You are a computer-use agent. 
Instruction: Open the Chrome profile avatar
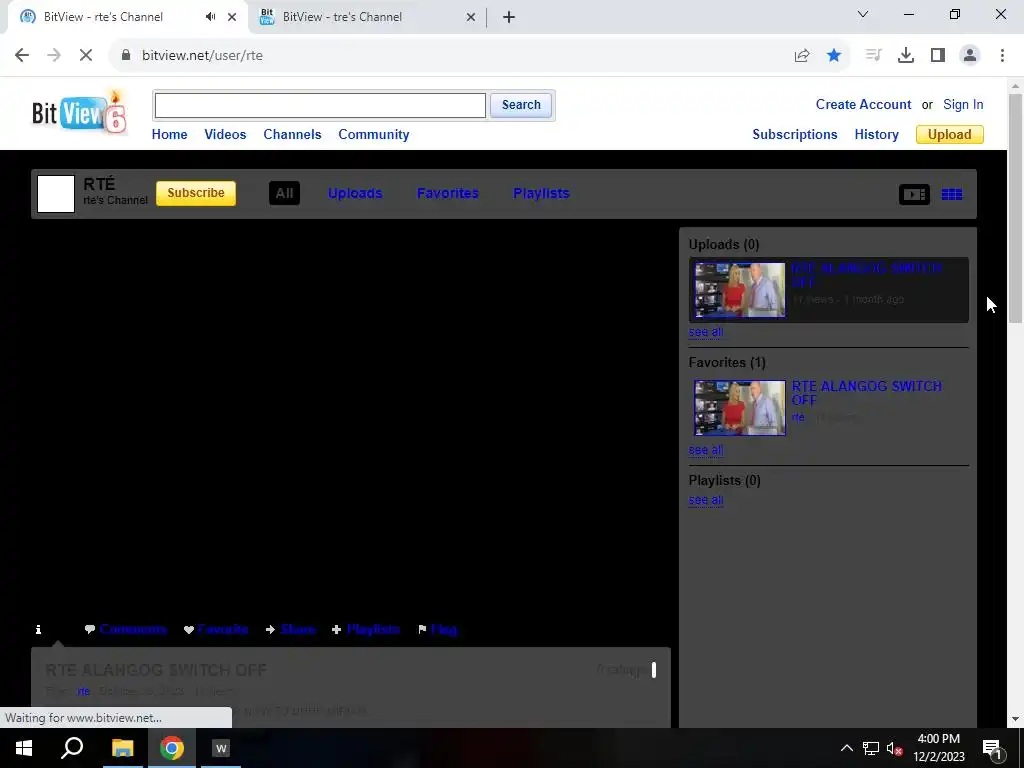[x=970, y=56]
